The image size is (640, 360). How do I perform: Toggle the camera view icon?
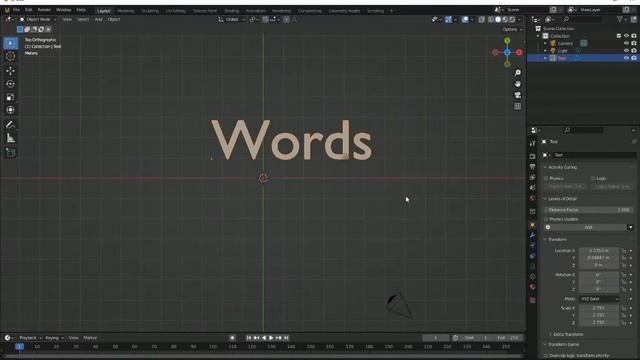(x=518, y=95)
